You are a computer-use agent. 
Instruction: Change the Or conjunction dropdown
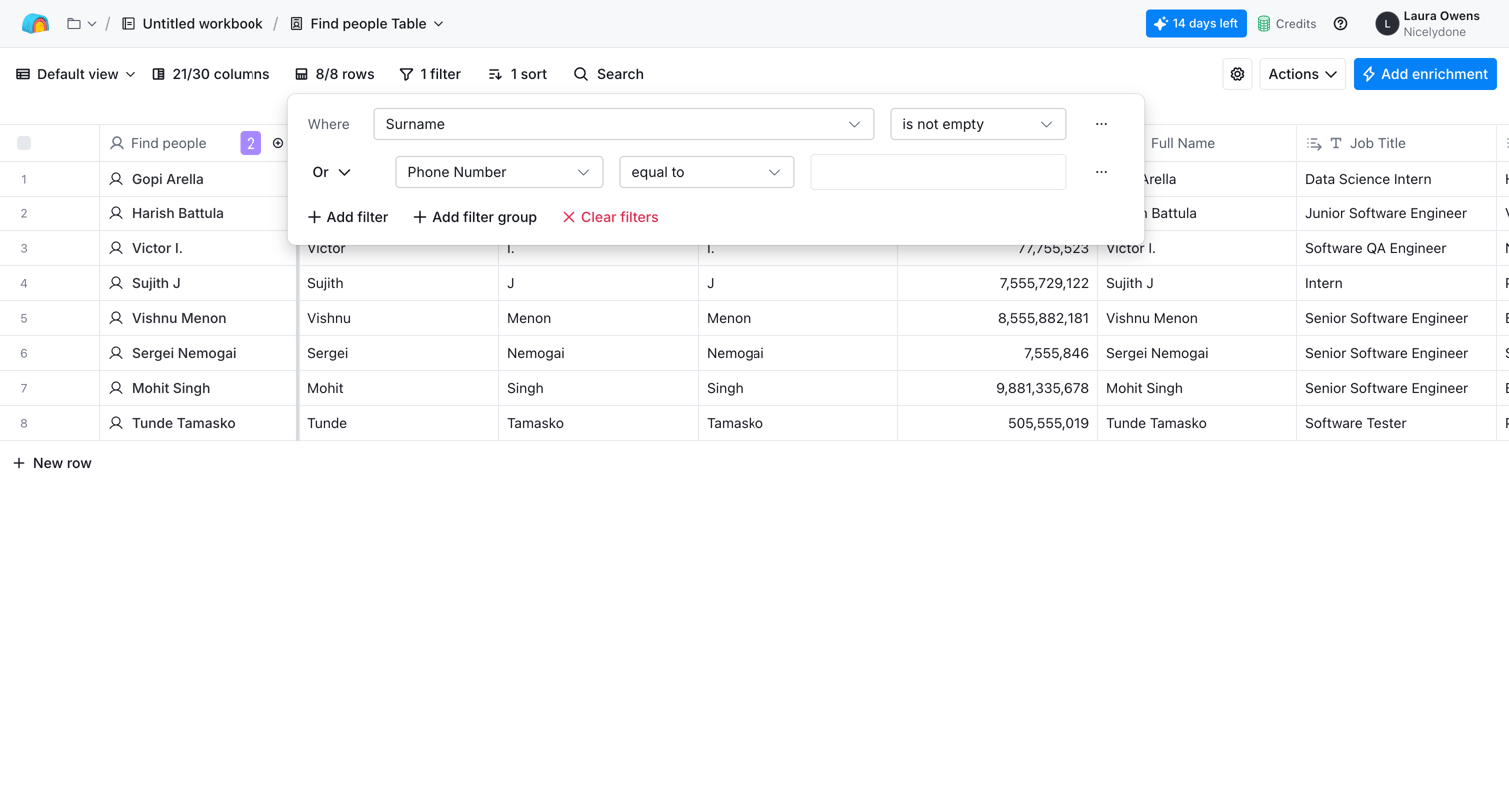[331, 172]
